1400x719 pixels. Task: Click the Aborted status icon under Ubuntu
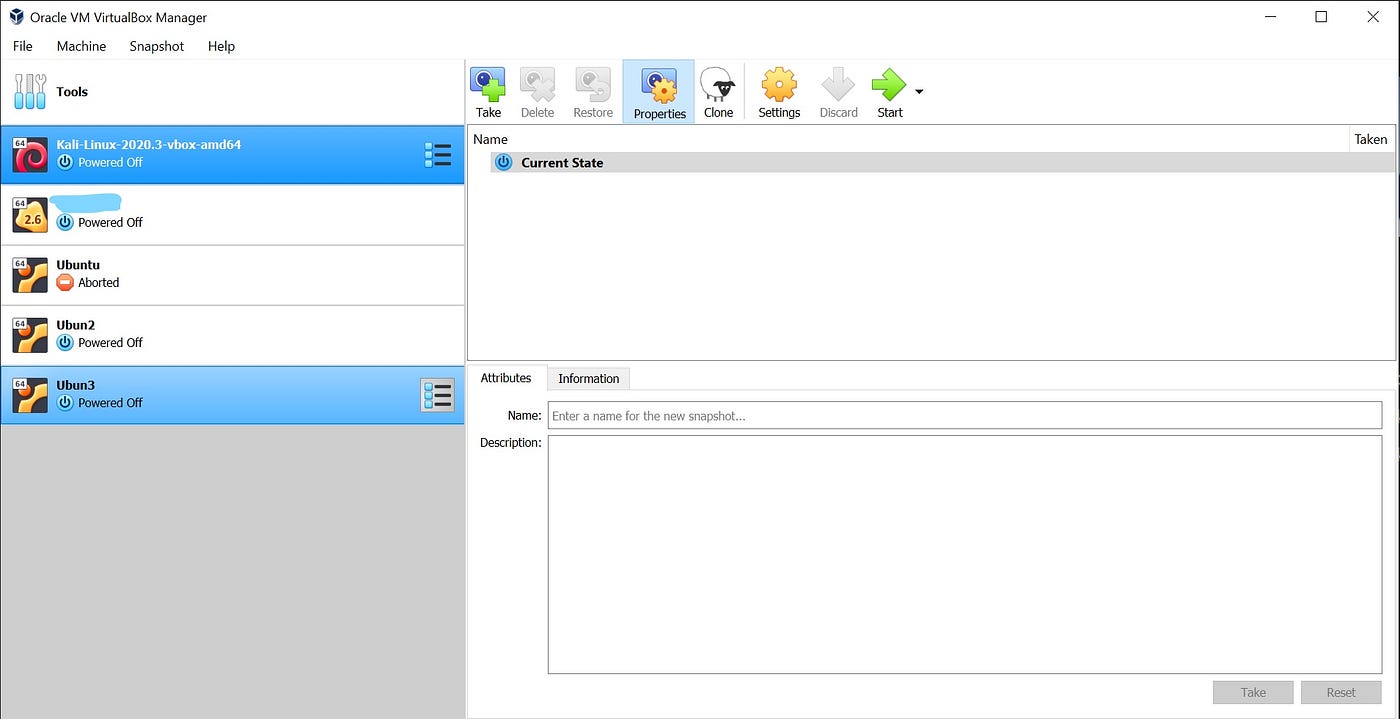(65, 283)
